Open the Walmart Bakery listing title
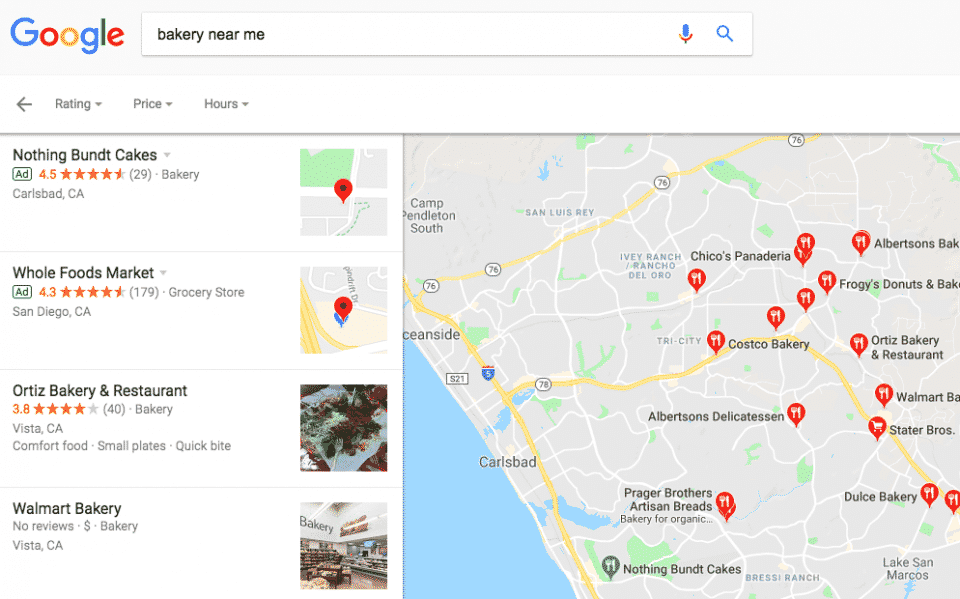 (67, 508)
